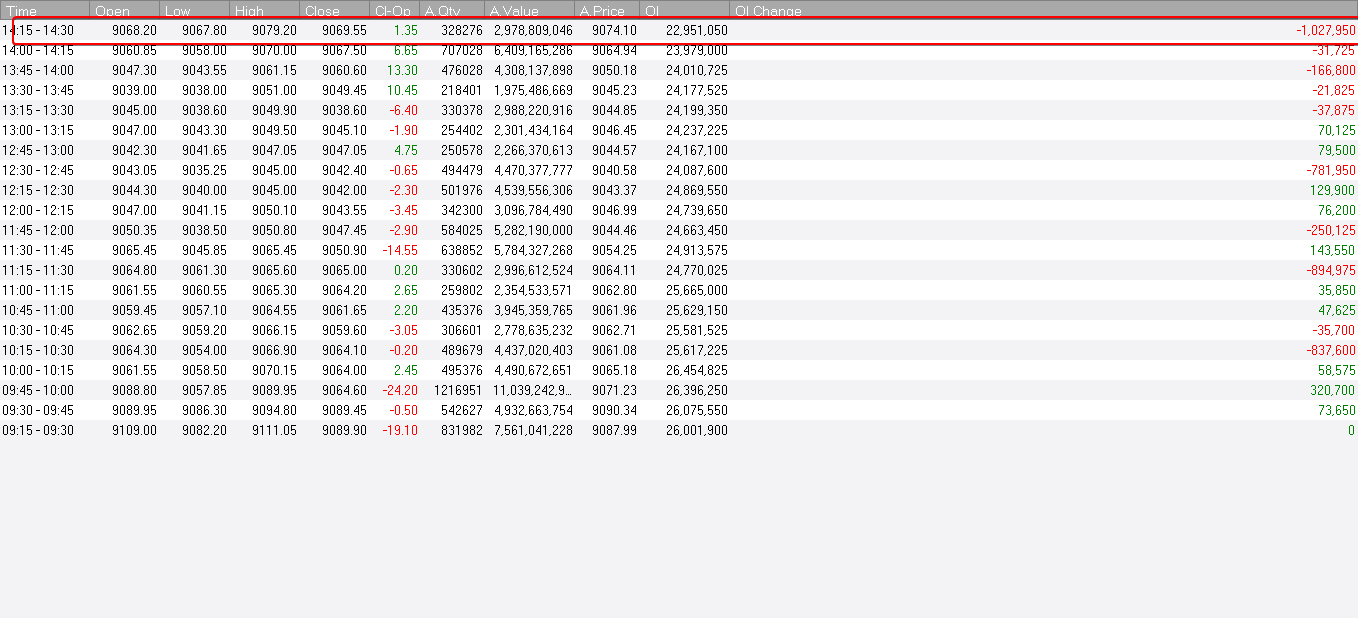
Task: Sort by the A.Price column
Action: 600,11
